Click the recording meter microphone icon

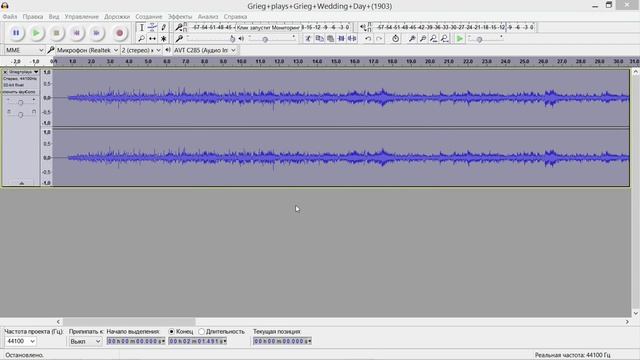tap(179, 27)
